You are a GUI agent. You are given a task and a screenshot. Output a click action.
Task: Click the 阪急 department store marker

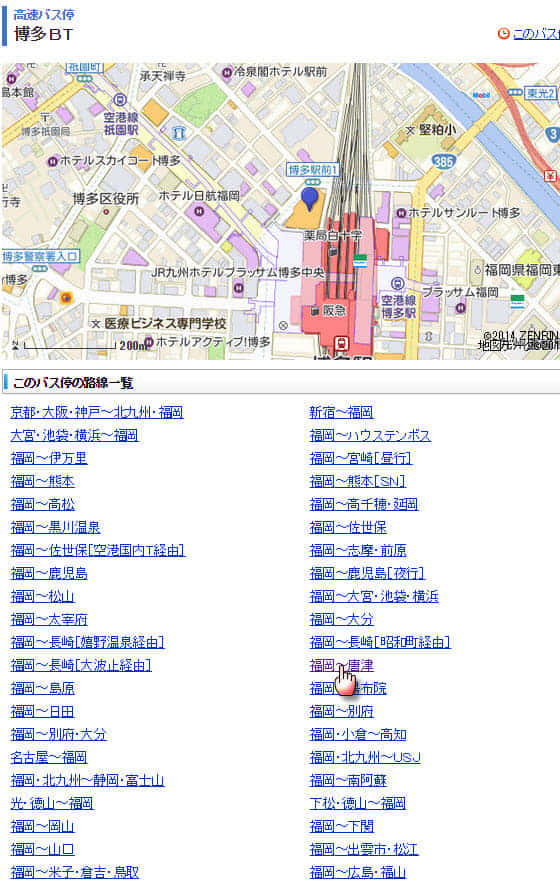315,311
